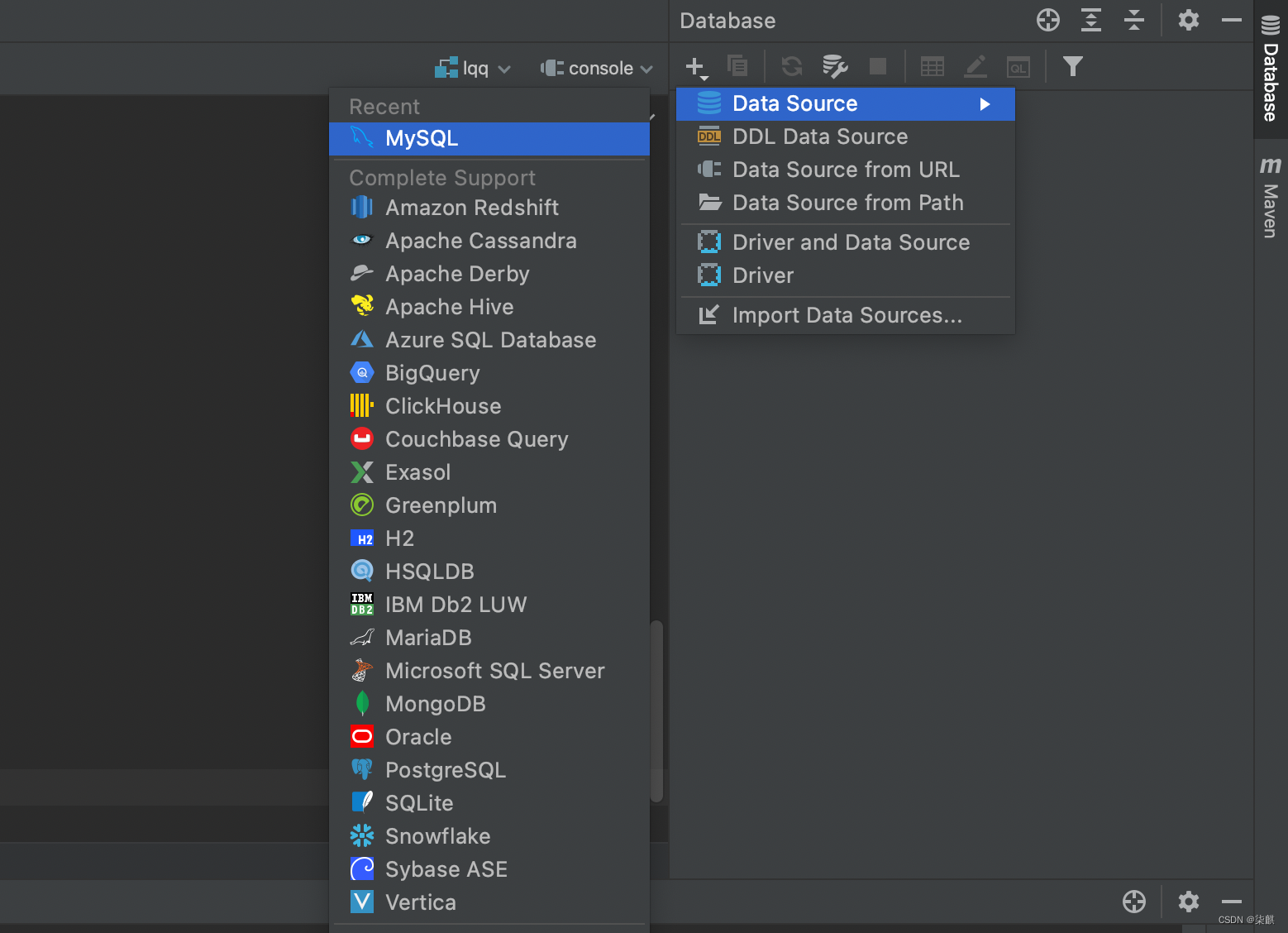Screen dimensions: 1288x933
Task: Select Snowflake data source
Action: click(x=489, y=836)
